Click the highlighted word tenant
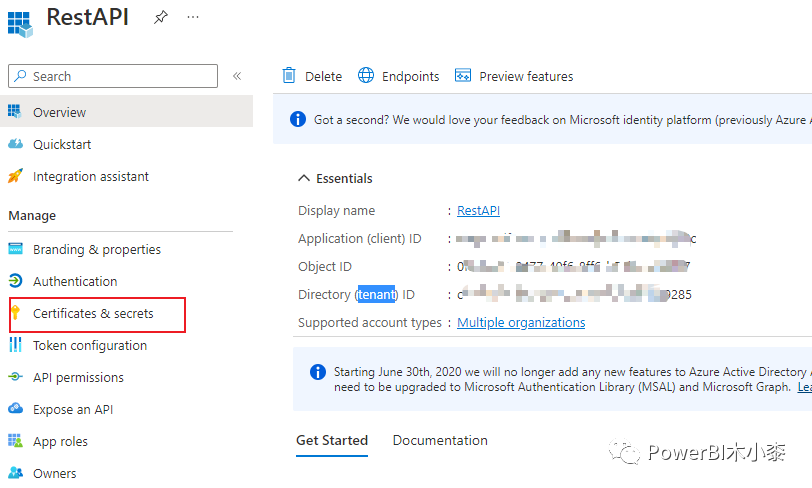This screenshot has width=812, height=488. point(376,294)
